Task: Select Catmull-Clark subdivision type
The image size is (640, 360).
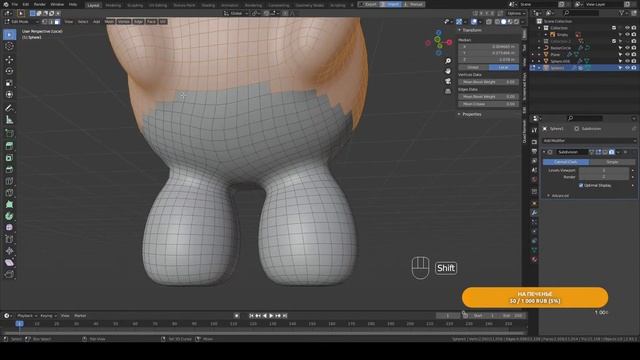Action: 566,162
